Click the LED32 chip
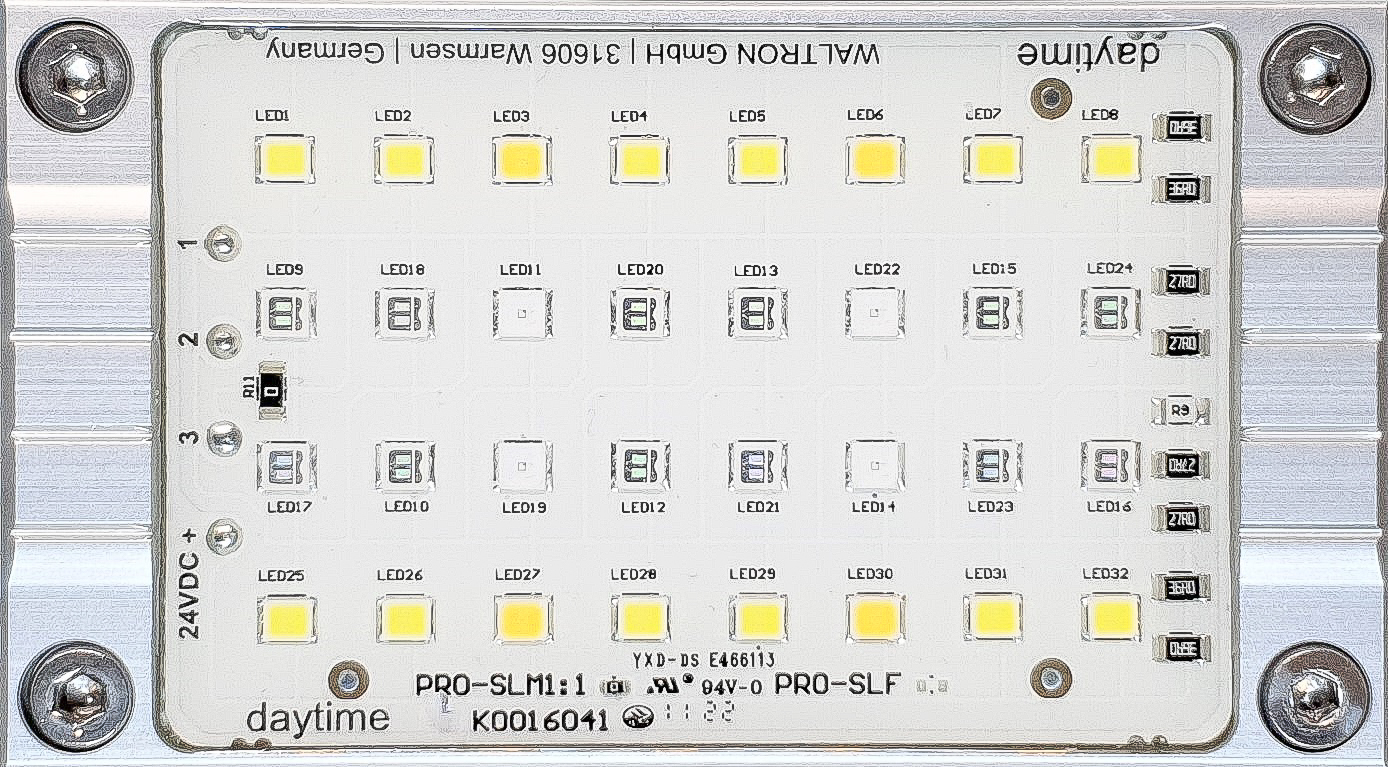Image resolution: width=1388 pixels, height=767 pixels. click(x=1112, y=617)
